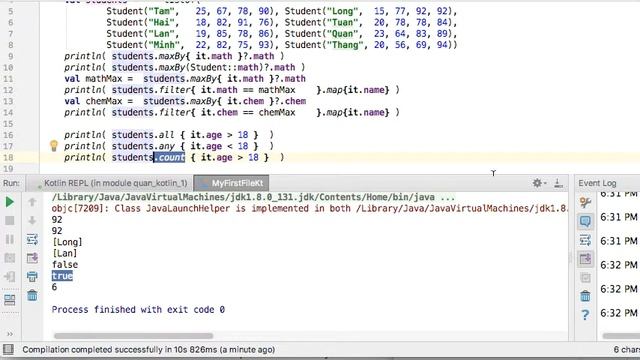Click the Compilation completed successfully status message
This screenshot has height=360, width=640.
click(x=149, y=350)
